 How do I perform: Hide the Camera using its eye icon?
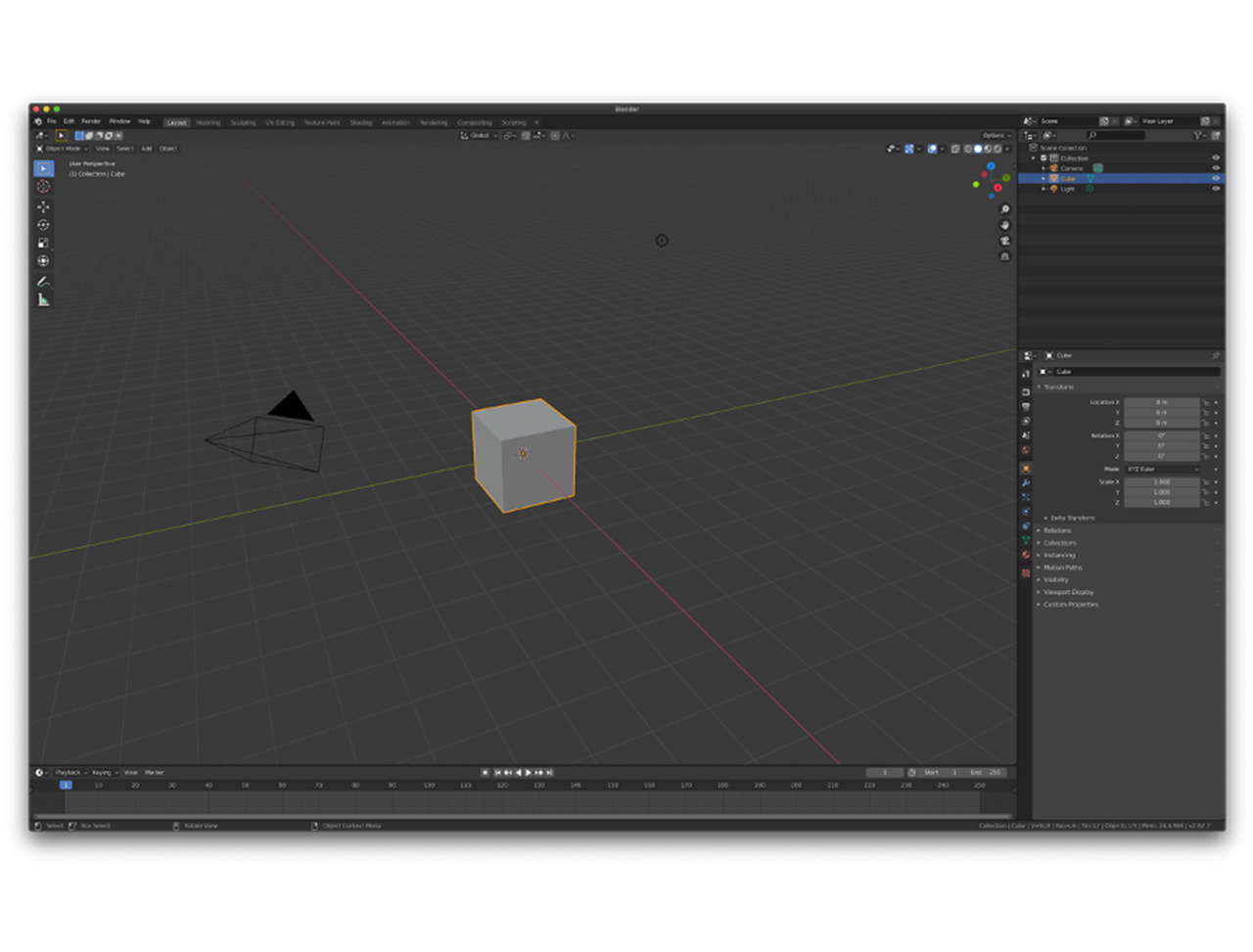click(1216, 168)
